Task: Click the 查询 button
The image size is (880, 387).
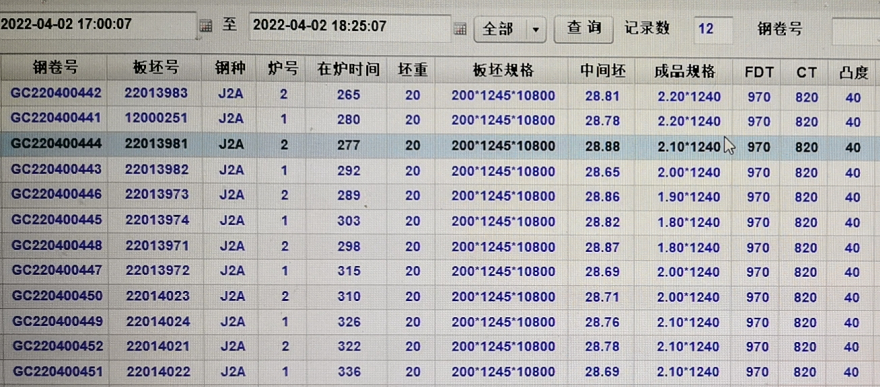Action: coord(584,28)
